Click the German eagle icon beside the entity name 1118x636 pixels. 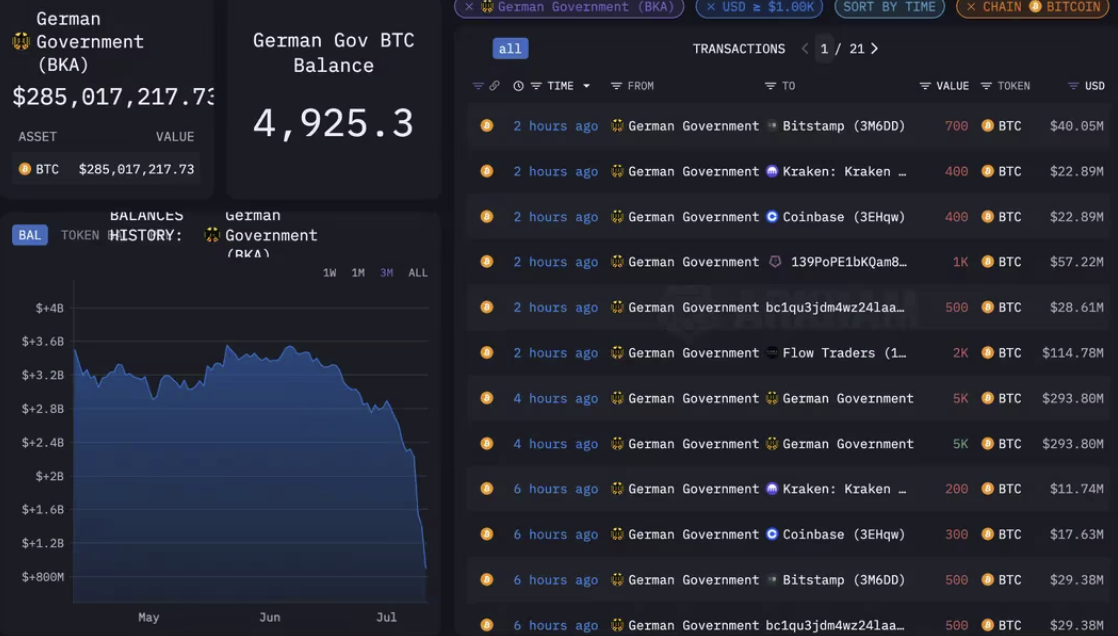pos(21,41)
